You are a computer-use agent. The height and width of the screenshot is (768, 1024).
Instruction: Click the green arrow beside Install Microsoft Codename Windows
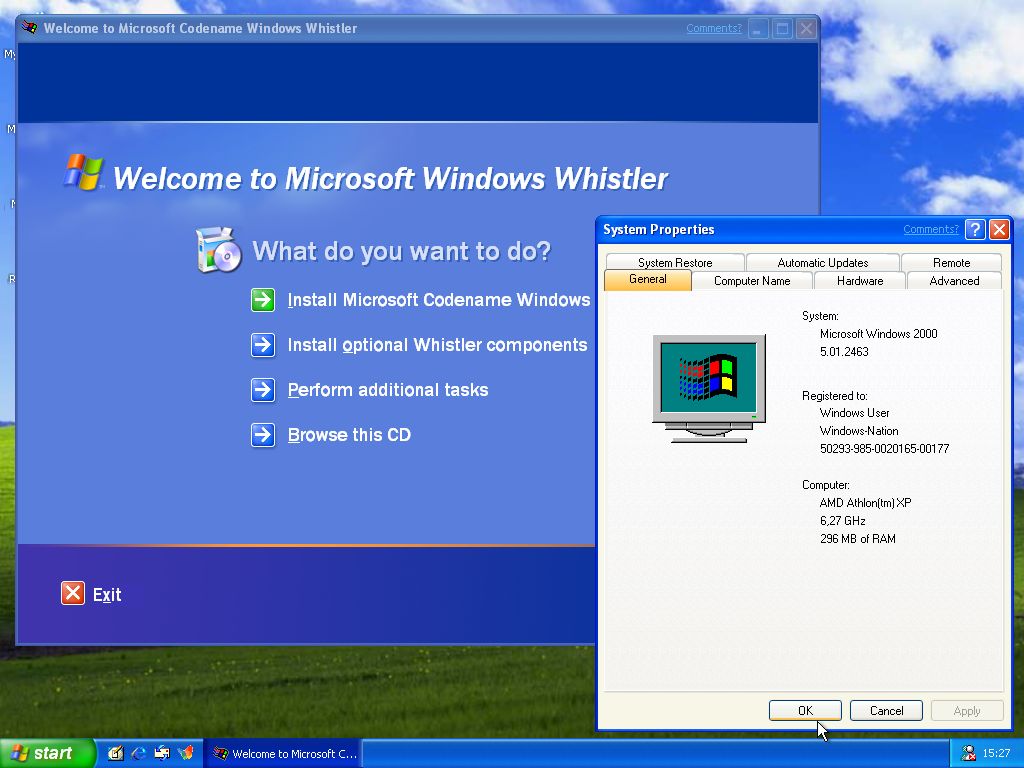tap(263, 300)
